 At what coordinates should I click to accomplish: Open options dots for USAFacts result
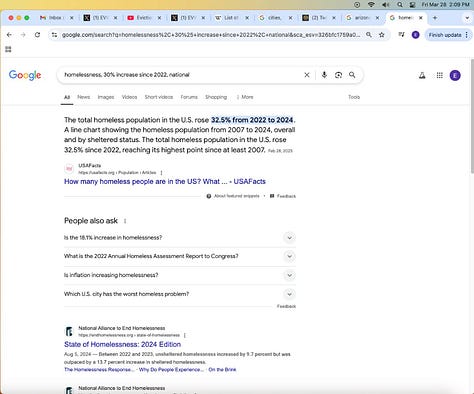[x=161, y=173]
